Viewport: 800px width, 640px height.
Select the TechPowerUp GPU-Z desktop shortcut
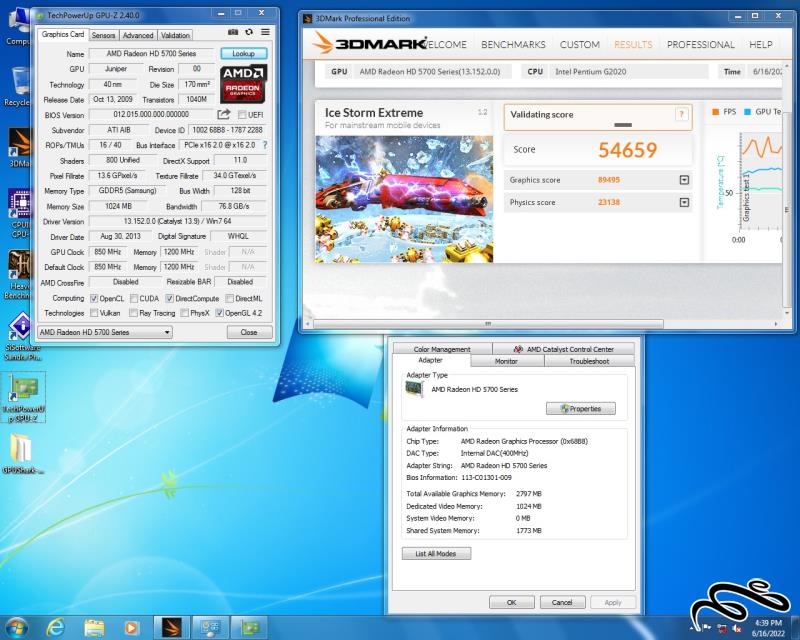24,397
